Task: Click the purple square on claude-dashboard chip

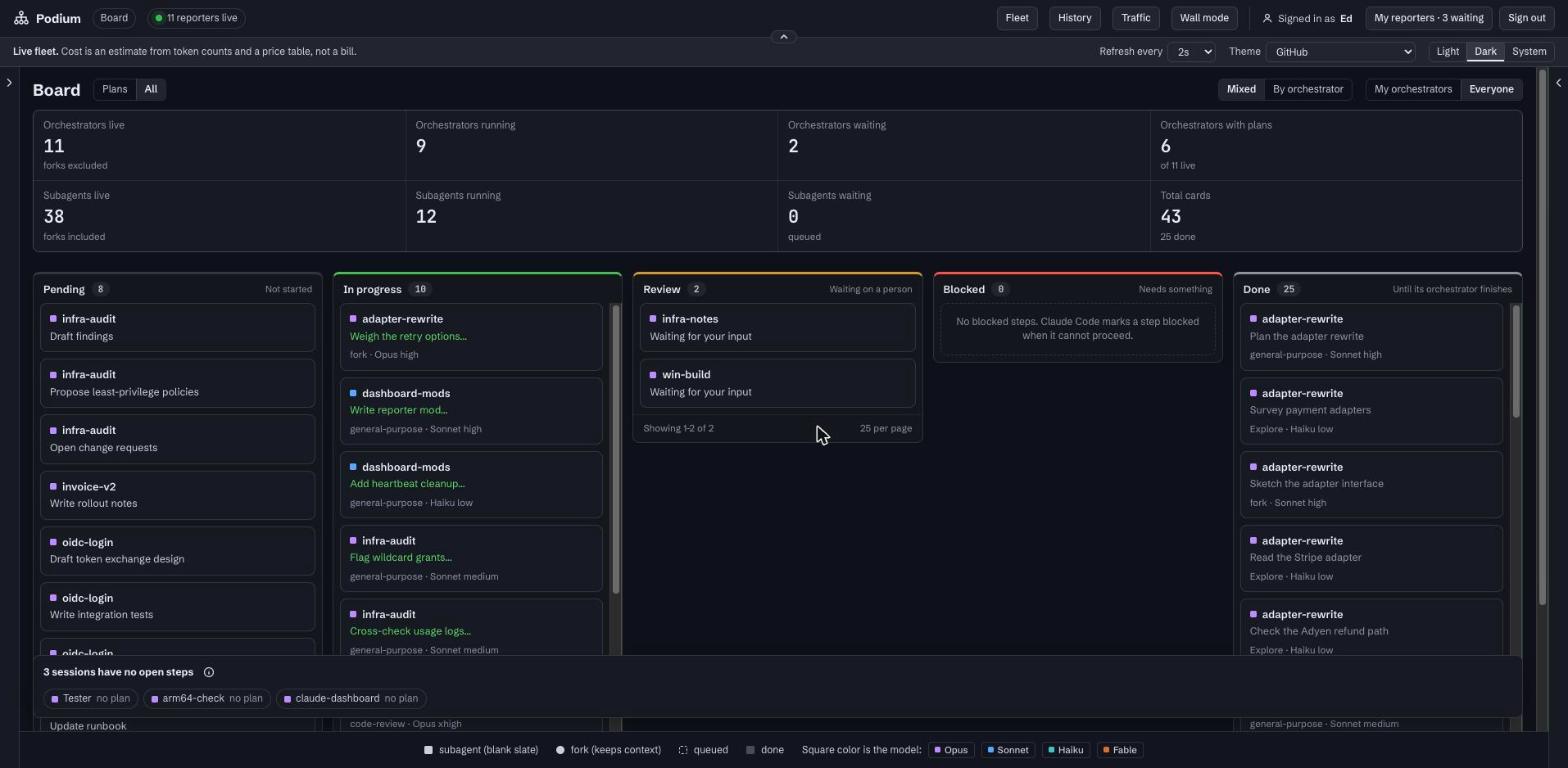Action: coord(287,699)
